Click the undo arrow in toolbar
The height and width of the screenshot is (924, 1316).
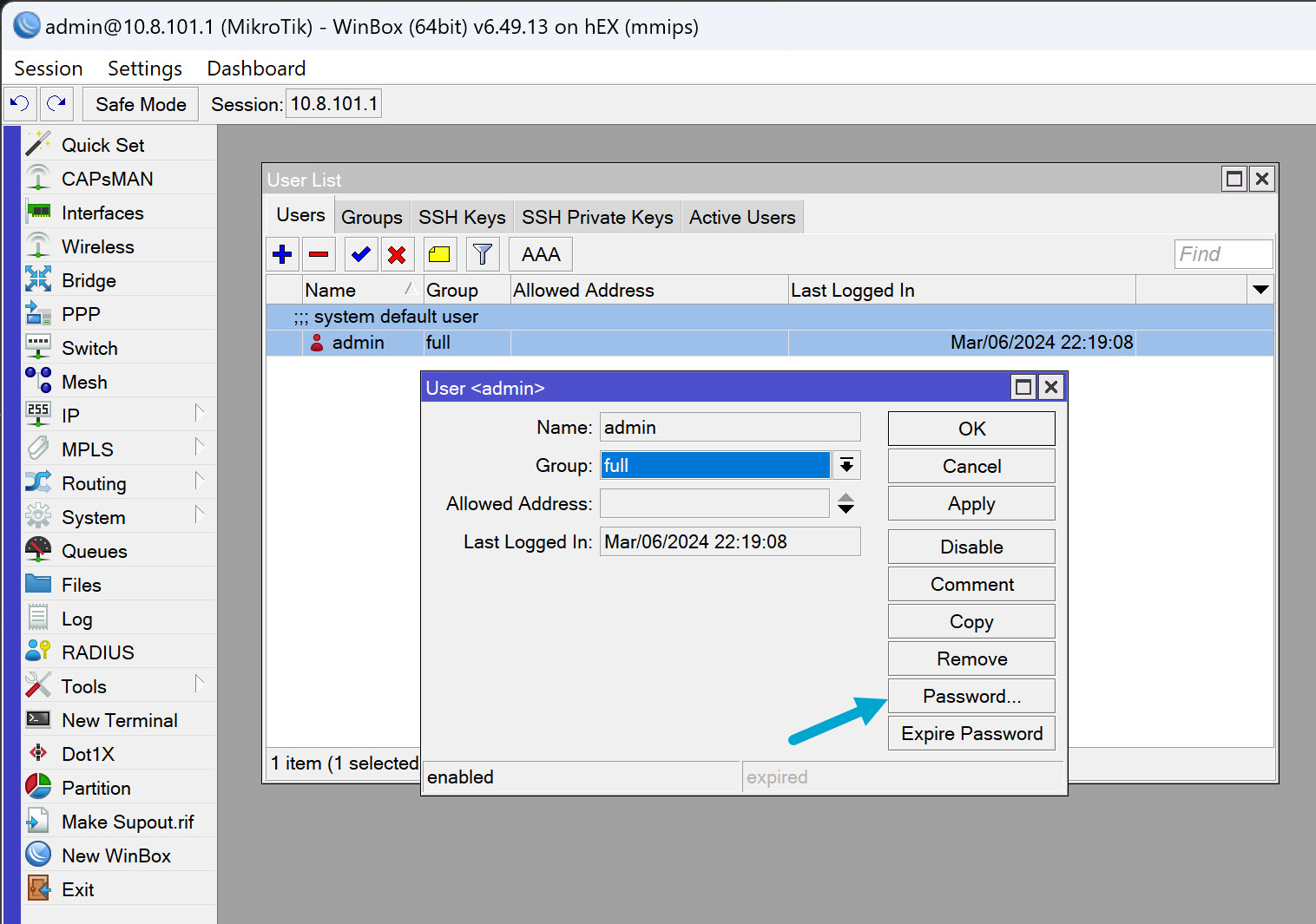click(20, 104)
